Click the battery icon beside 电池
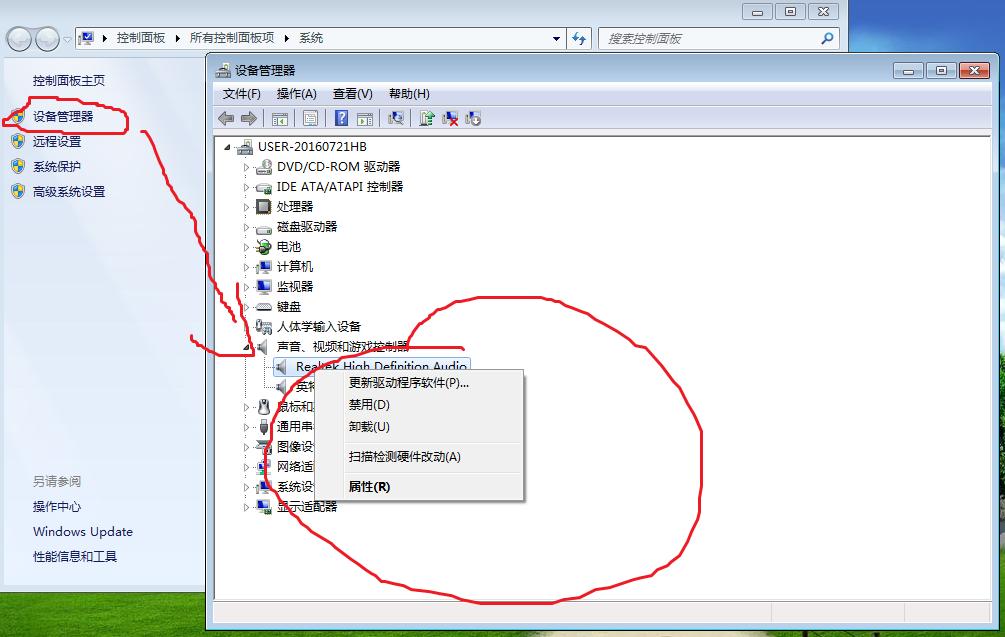 point(263,247)
